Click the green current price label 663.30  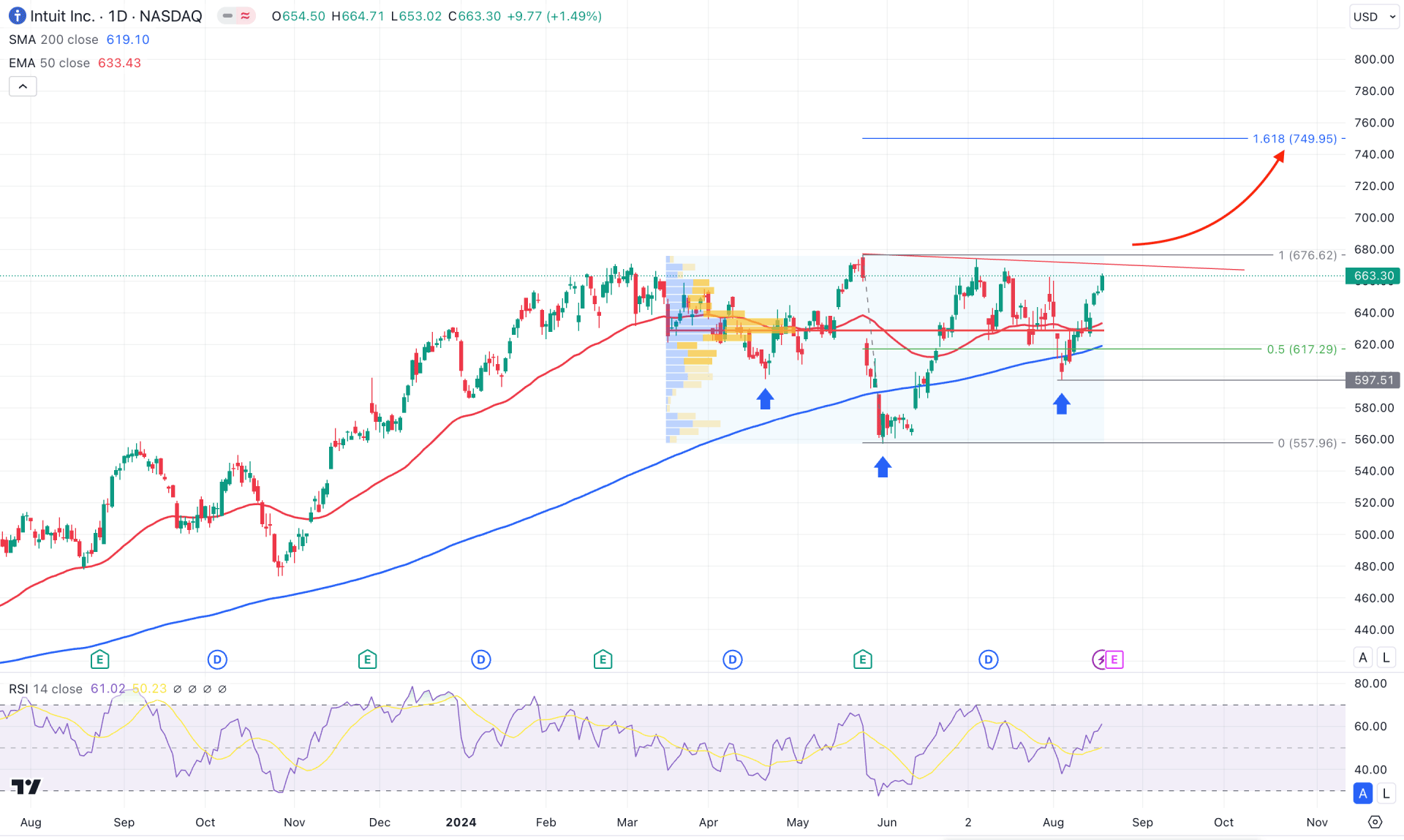pyautogui.click(x=1373, y=276)
